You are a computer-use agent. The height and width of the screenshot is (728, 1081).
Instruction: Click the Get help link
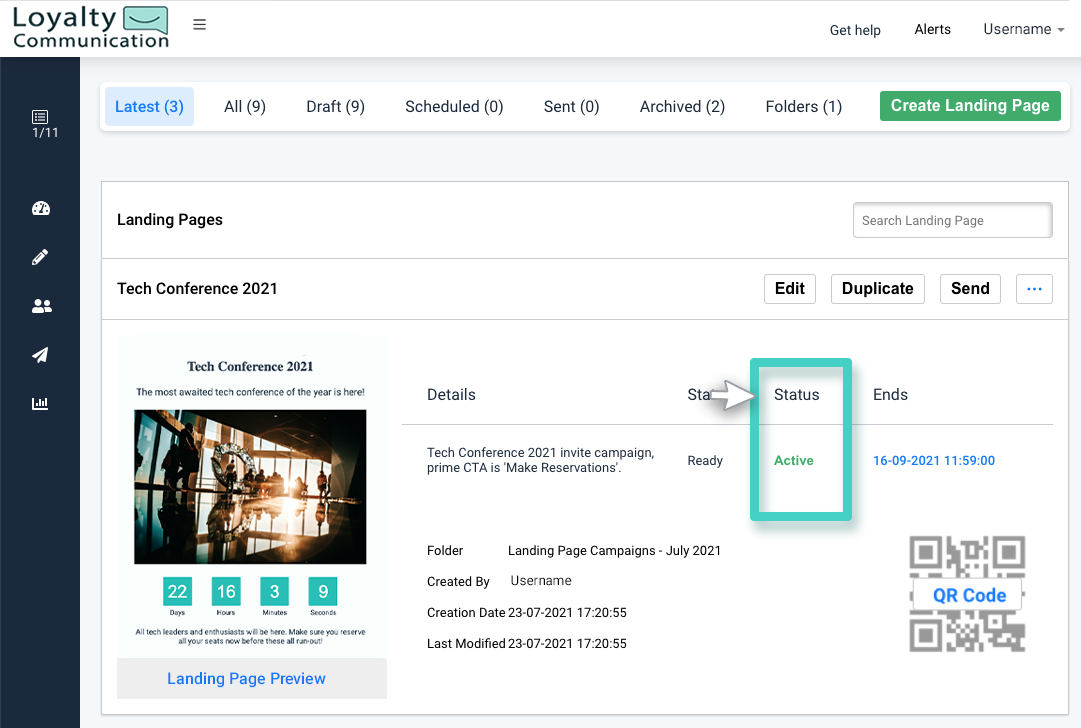[855, 30]
